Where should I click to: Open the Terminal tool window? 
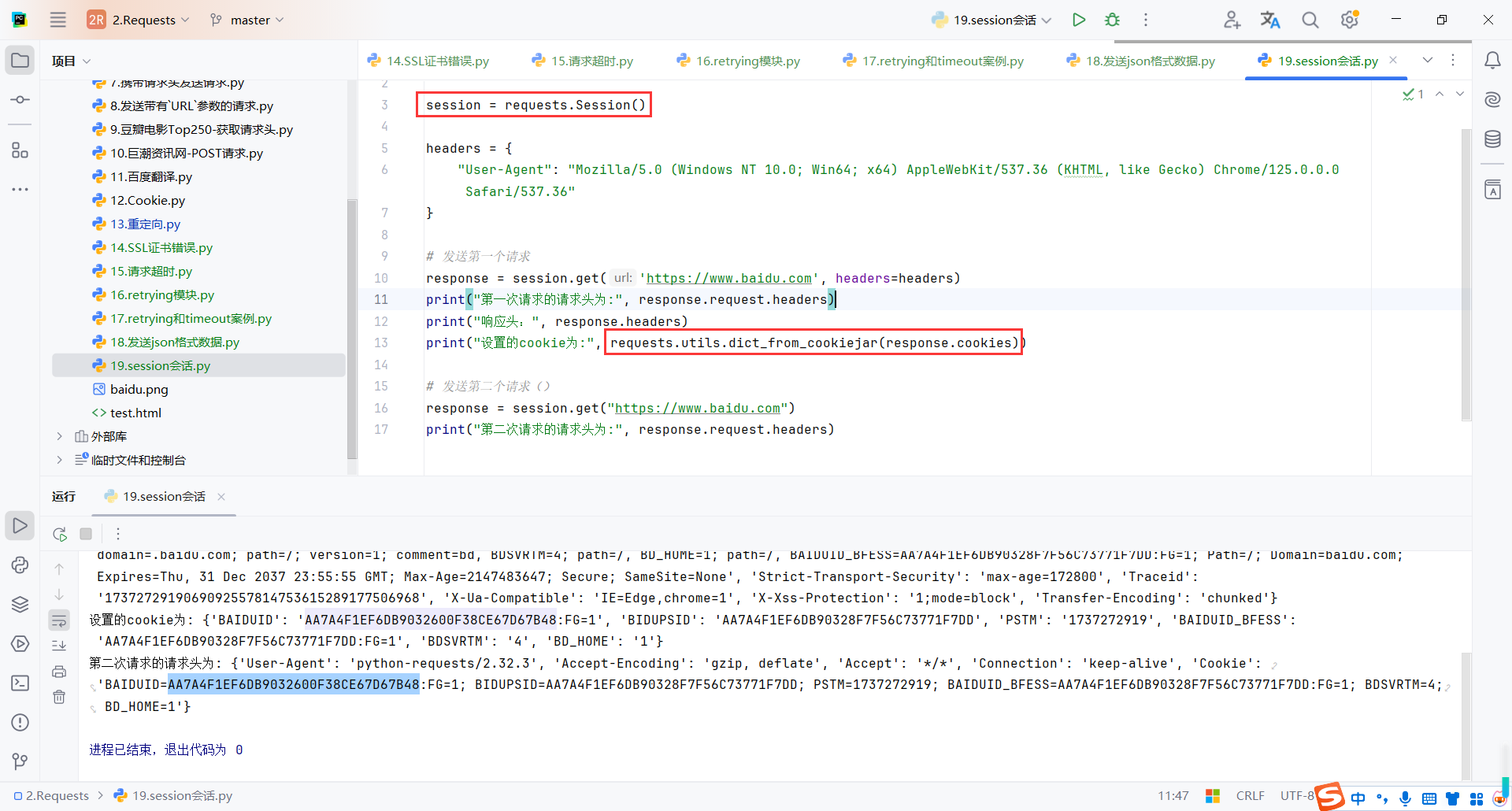click(x=20, y=683)
